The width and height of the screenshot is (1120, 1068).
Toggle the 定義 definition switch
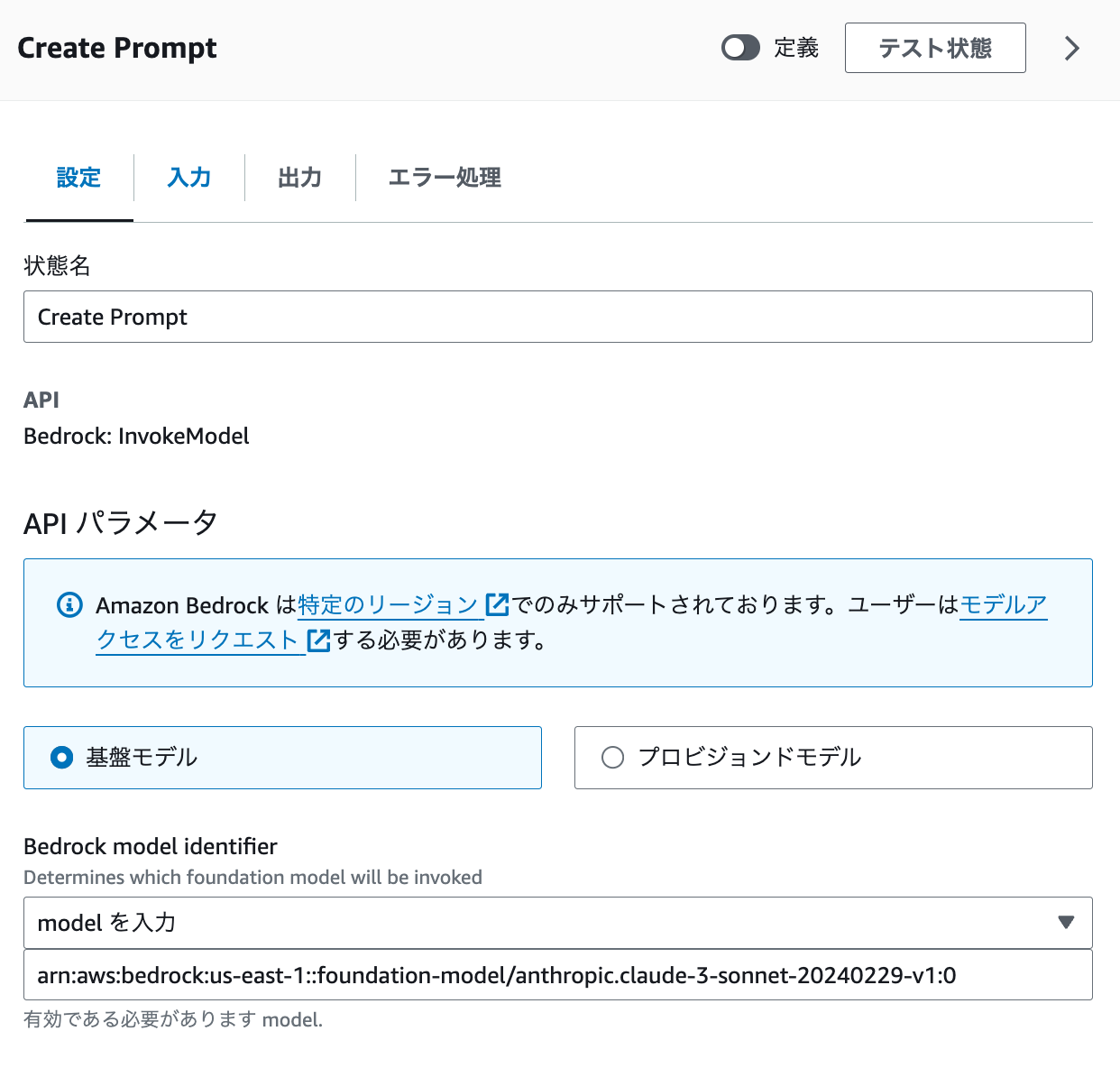[740, 48]
